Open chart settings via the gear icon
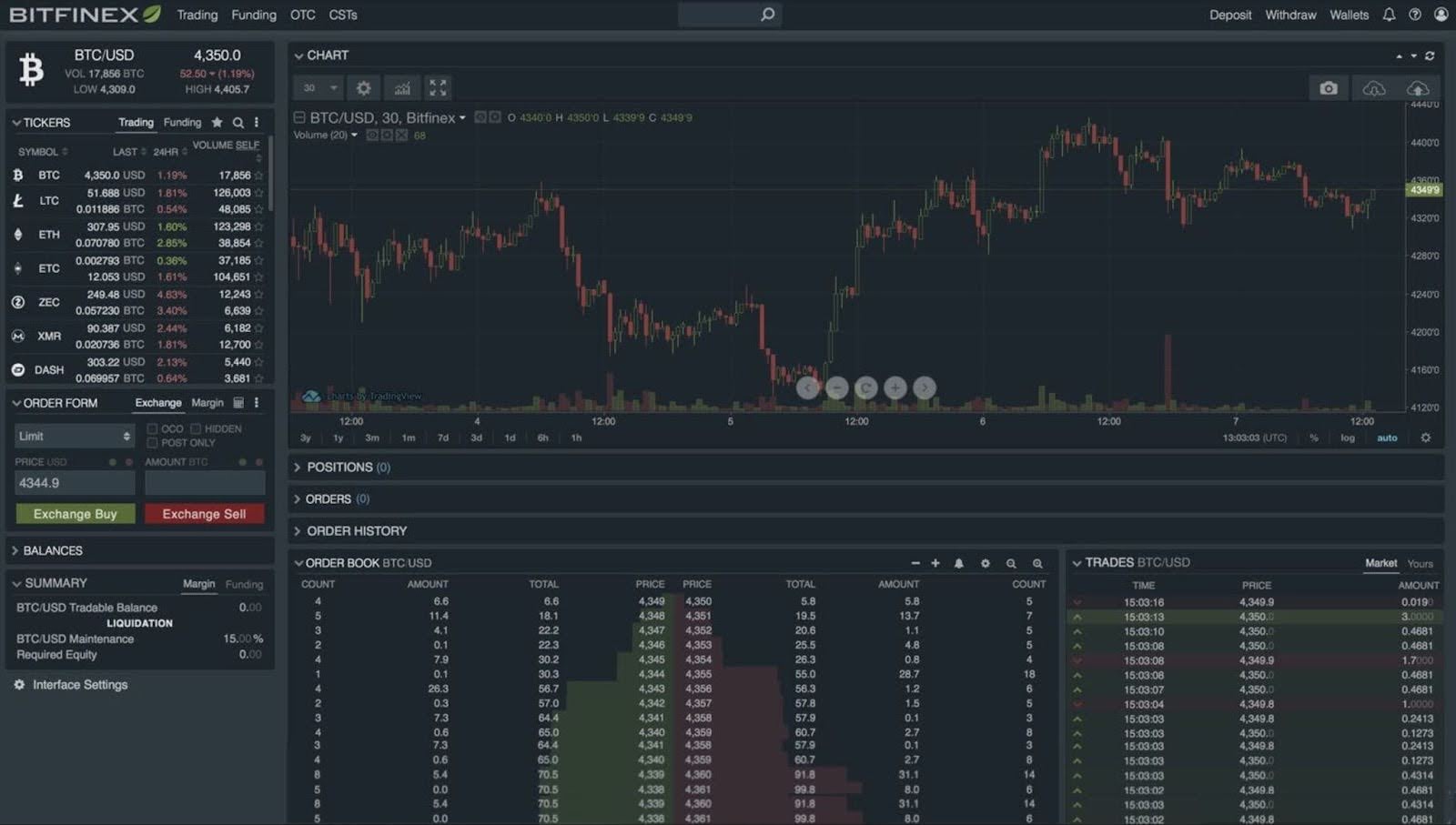The image size is (1456, 825). [x=364, y=87]
